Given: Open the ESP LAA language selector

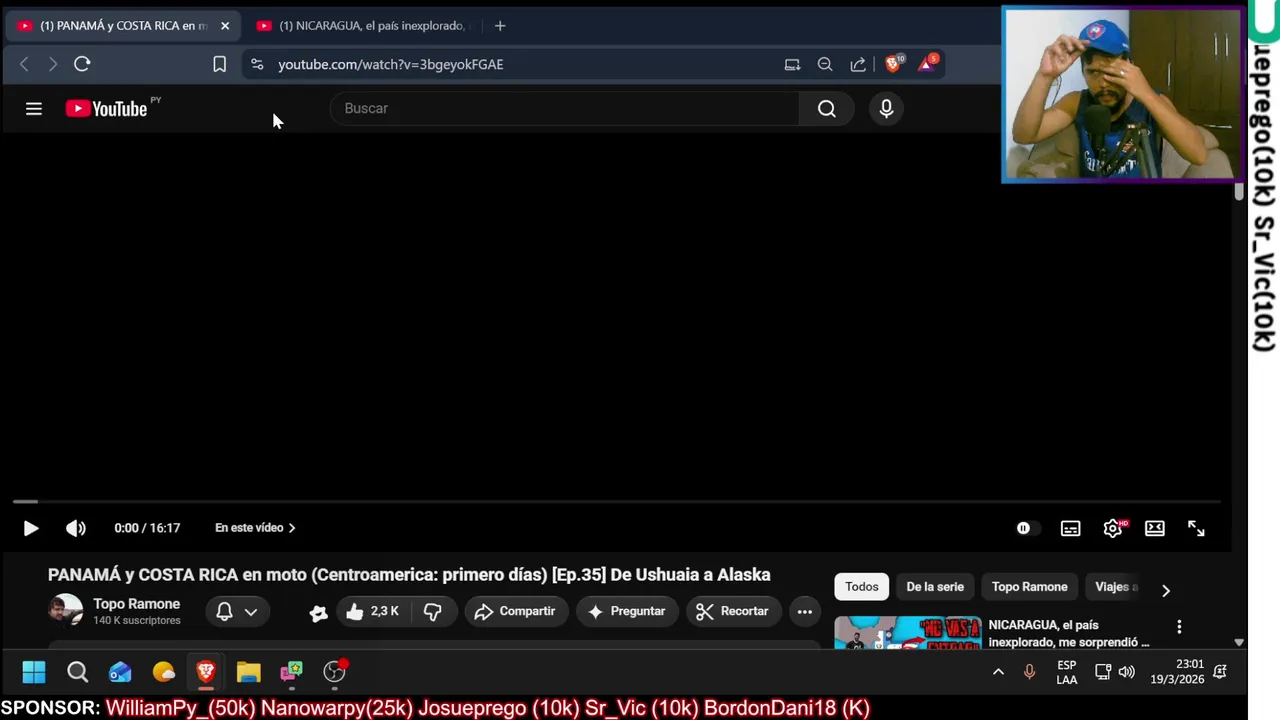Looking at the screenshot, I should tap(1067, 672).
